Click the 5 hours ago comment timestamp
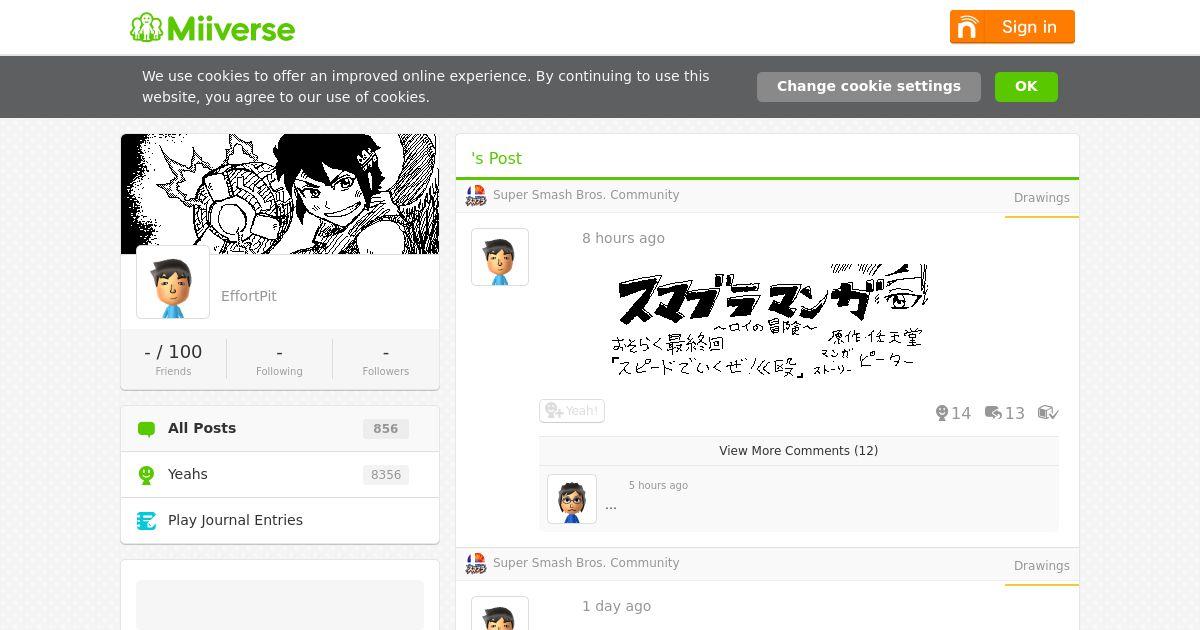The width and height of the screenshot is (1200, 630). (658, 485)
